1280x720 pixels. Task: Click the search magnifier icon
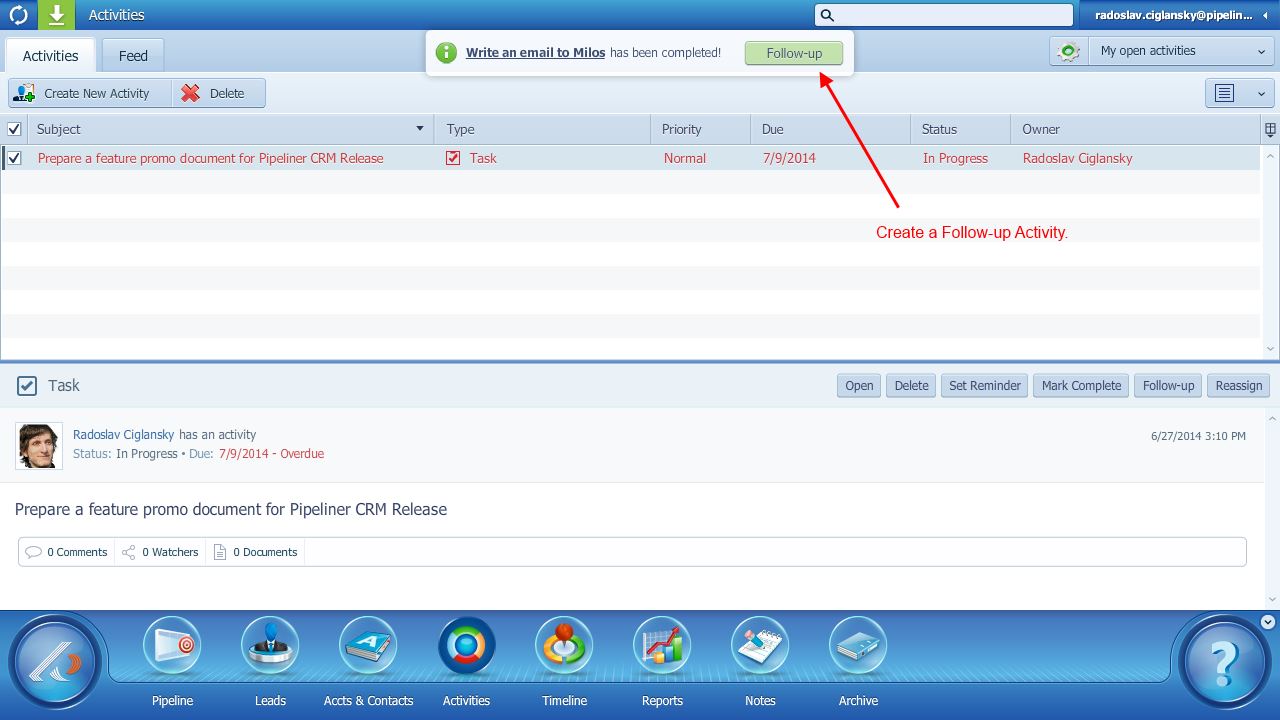827,15
